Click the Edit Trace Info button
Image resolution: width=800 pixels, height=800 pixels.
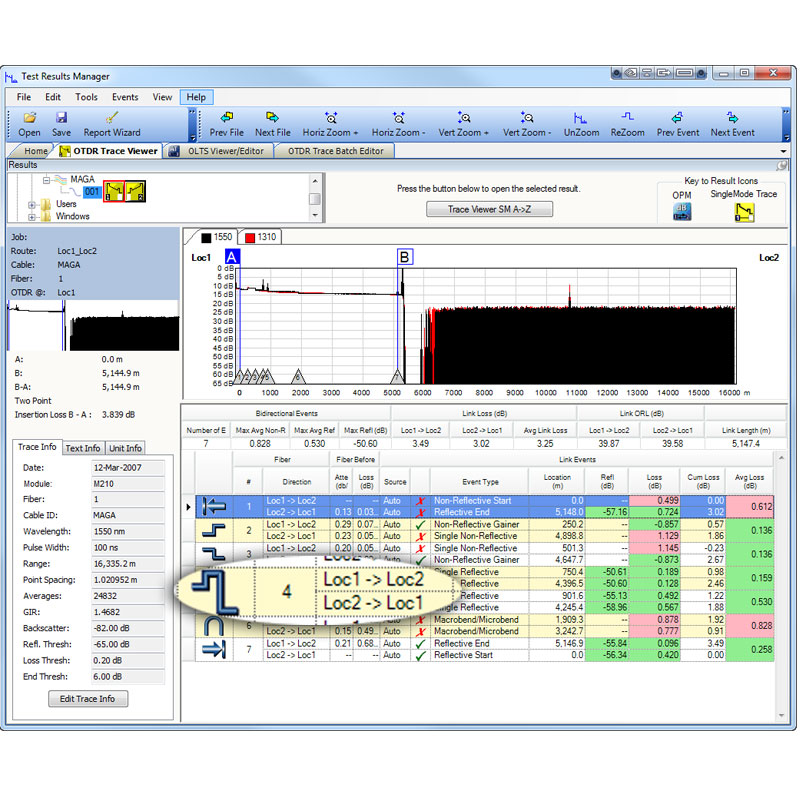pyautogui.click(x=88, y=699)
